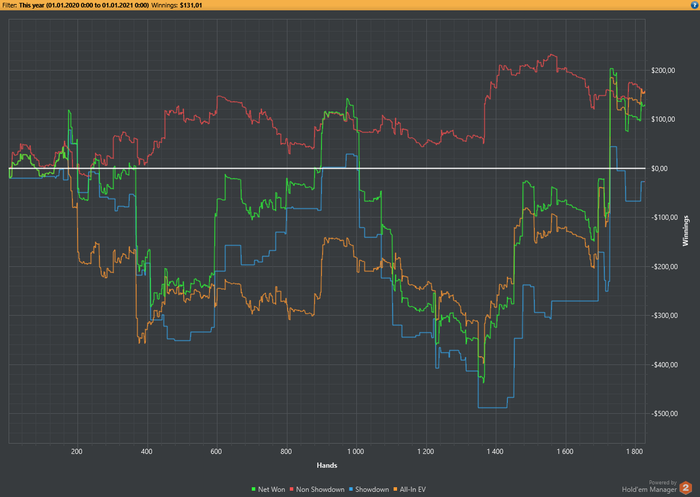Click the 400 x-axis label

(146, 451)
